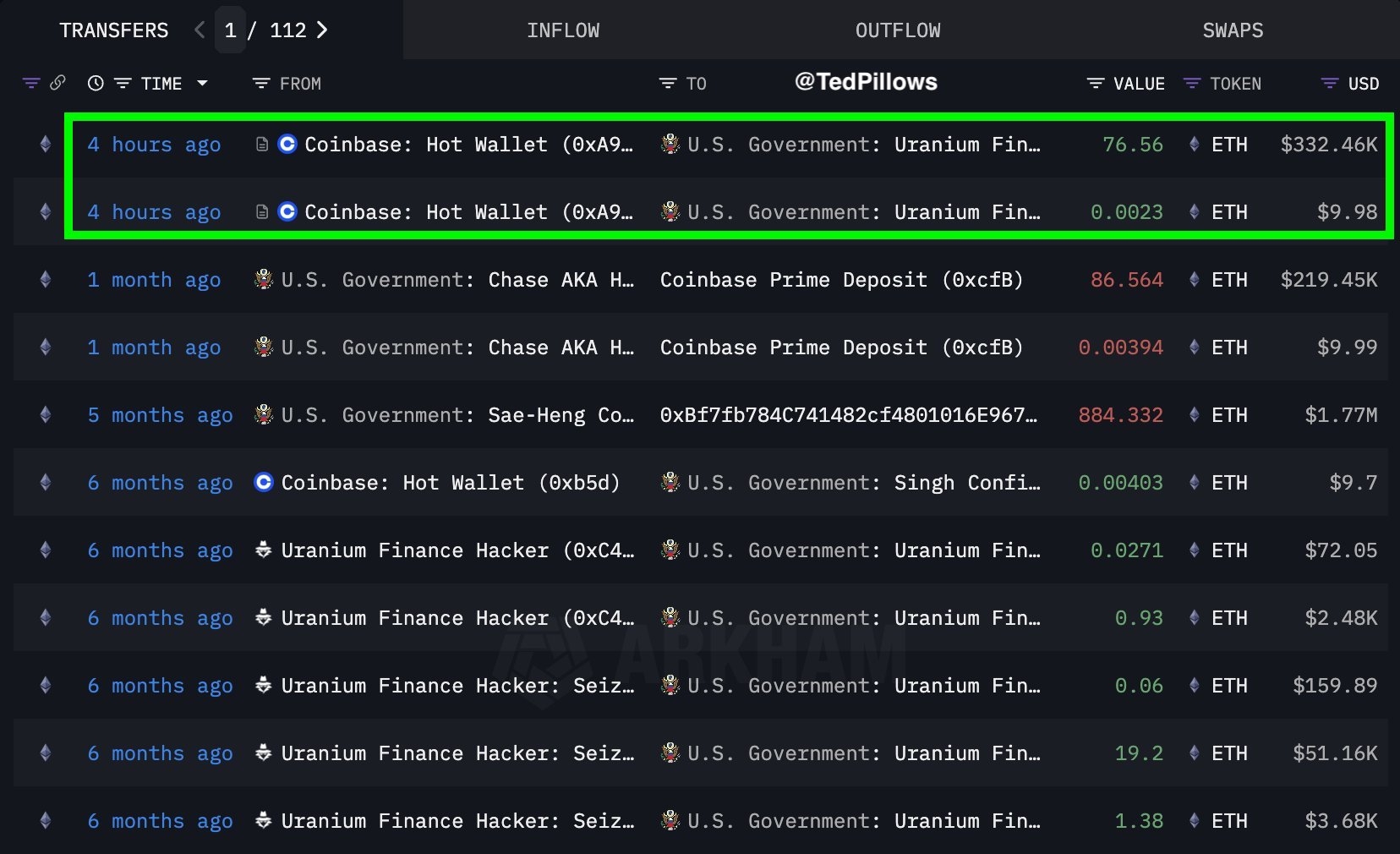Screen dimensions: 1400x854
Task: Switch to the INFLOW tab
Action: click(x=563, y=30)
